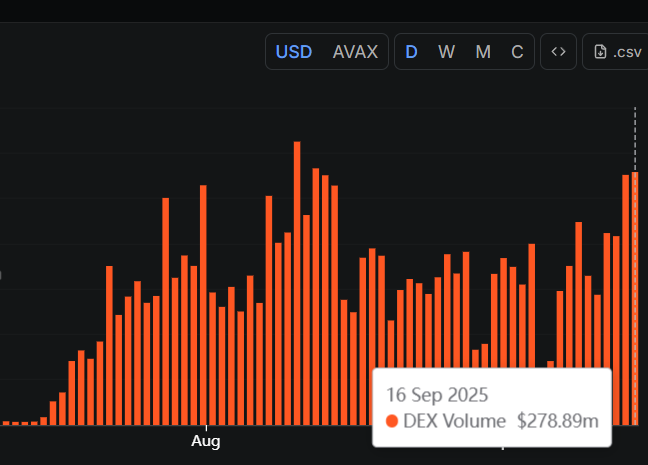Image resolution: width=648 pixels, height=465 pixels.
Task: Select the weekly (W) interval
Action: [447, 52]
